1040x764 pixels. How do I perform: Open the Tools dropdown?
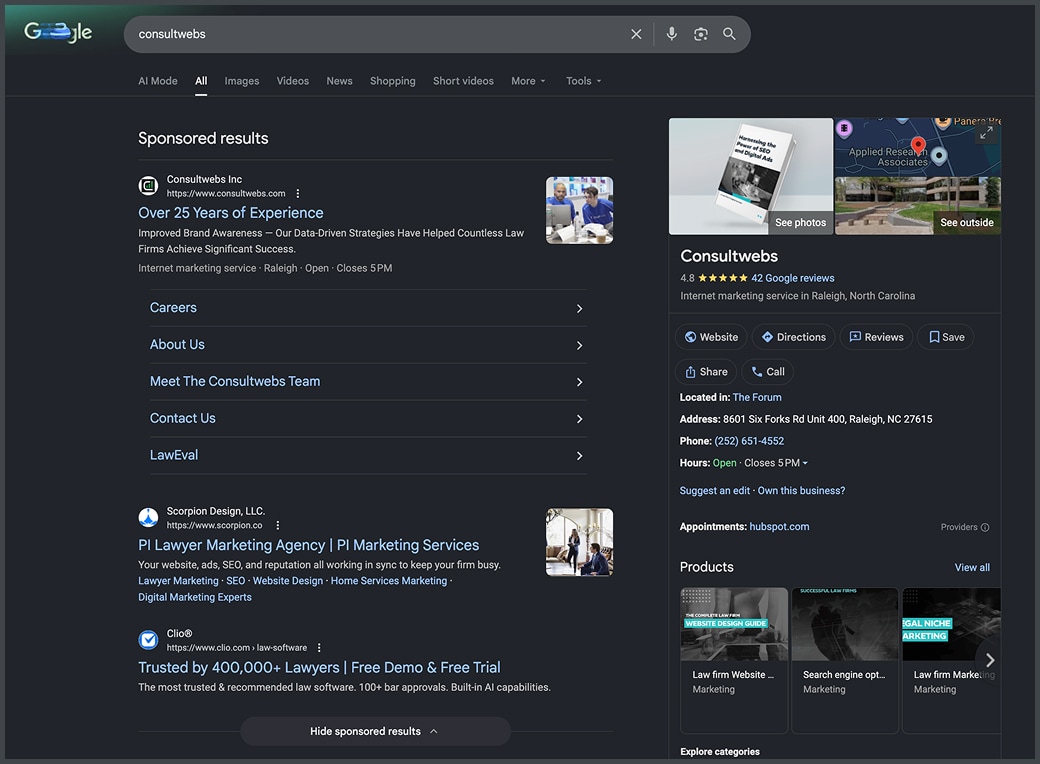583,80
